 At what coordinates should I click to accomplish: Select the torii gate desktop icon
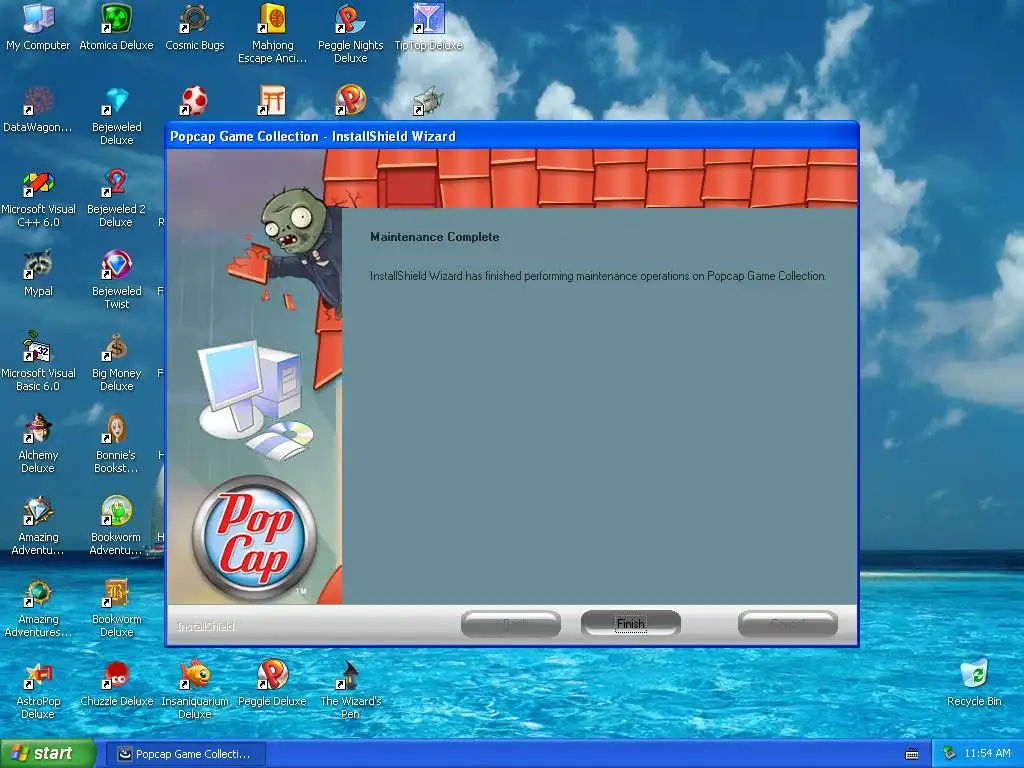tap(272, 101)
